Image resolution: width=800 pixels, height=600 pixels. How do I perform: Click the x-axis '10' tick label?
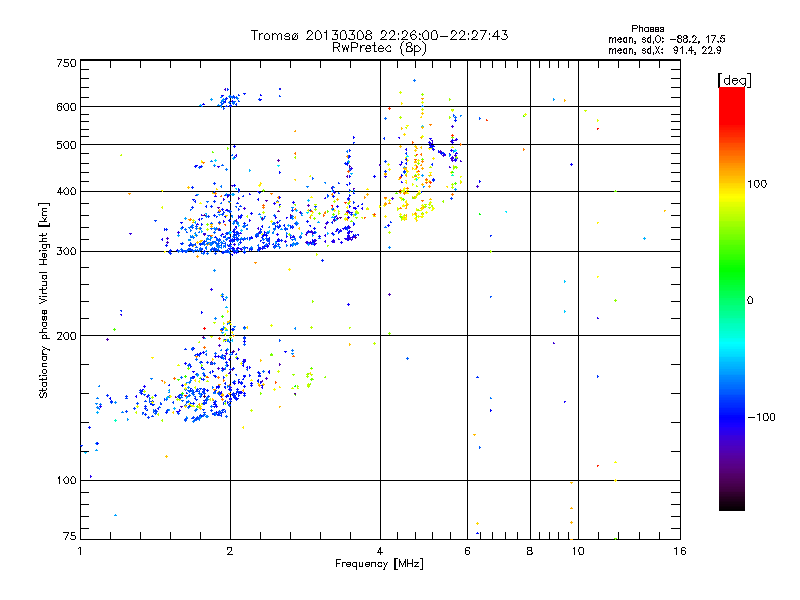(578, 551)
